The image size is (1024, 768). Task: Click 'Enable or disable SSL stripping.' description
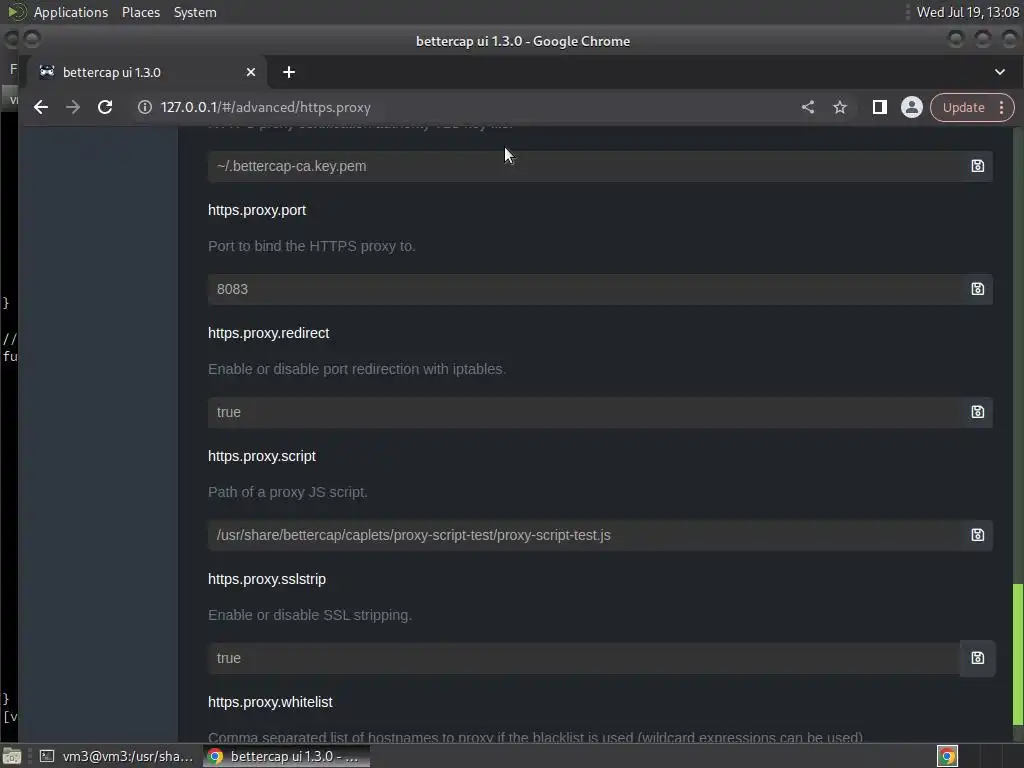coord(310,615)
